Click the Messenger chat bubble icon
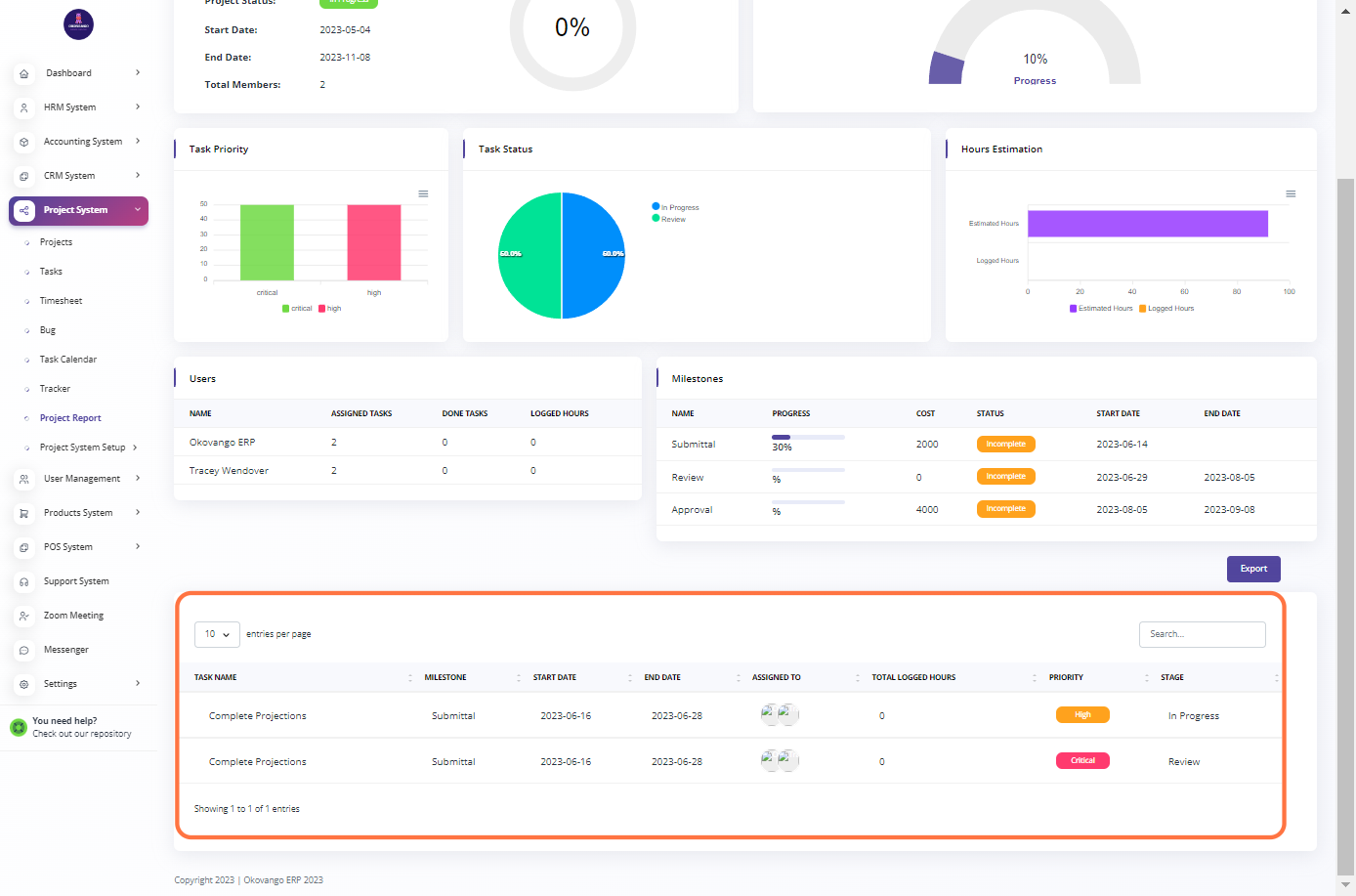This screenshot has width=1356, height=896. tap(24, 650)
